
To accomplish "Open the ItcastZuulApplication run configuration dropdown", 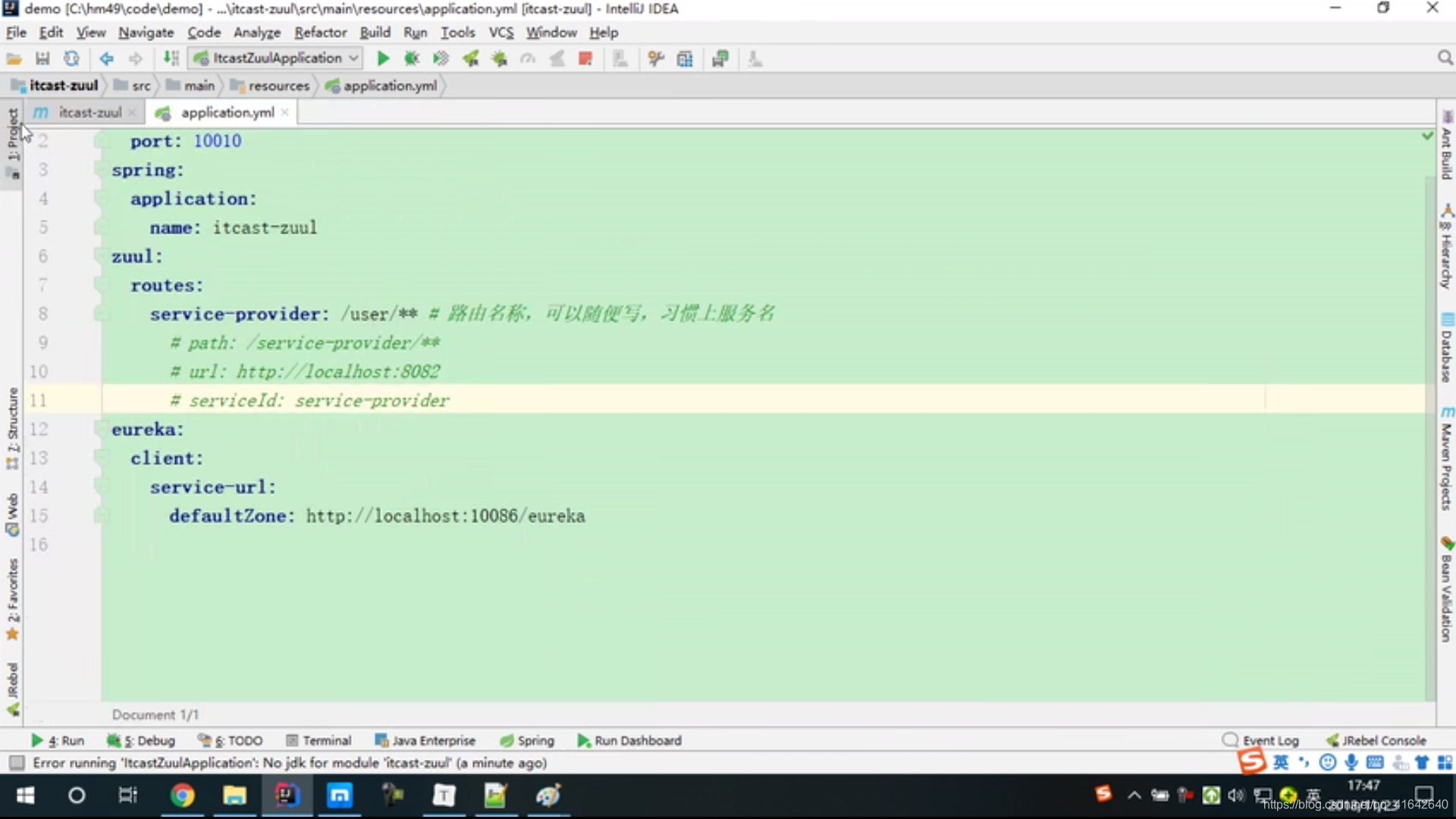I will (277, 58).
